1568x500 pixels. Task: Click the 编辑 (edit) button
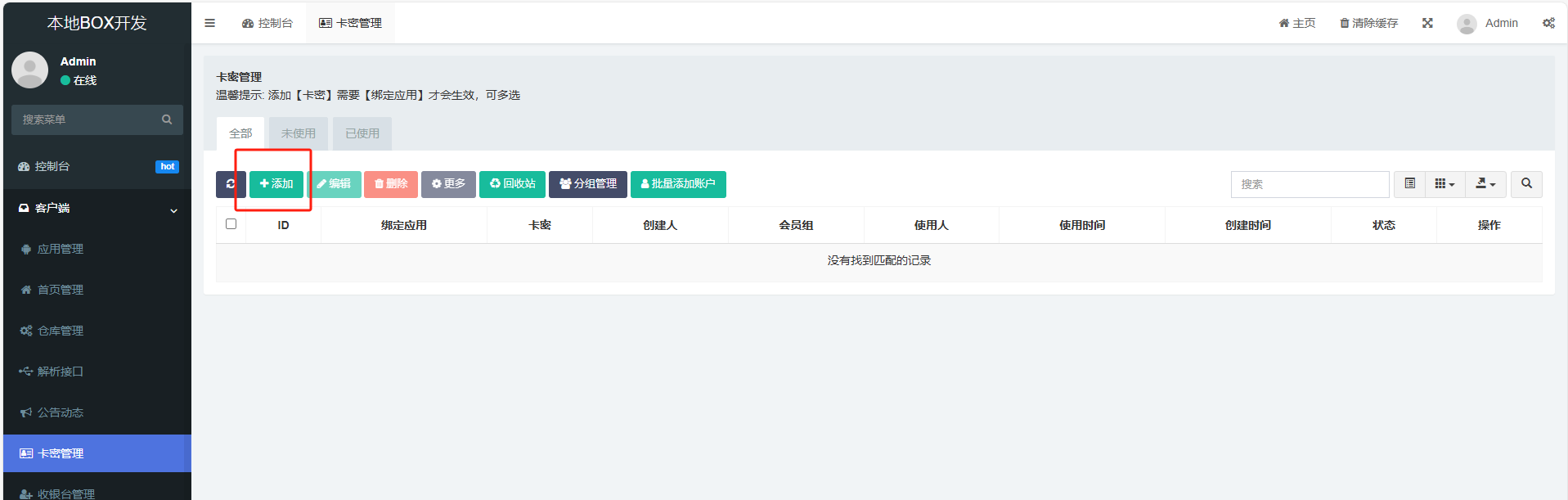tap(334, 184)
